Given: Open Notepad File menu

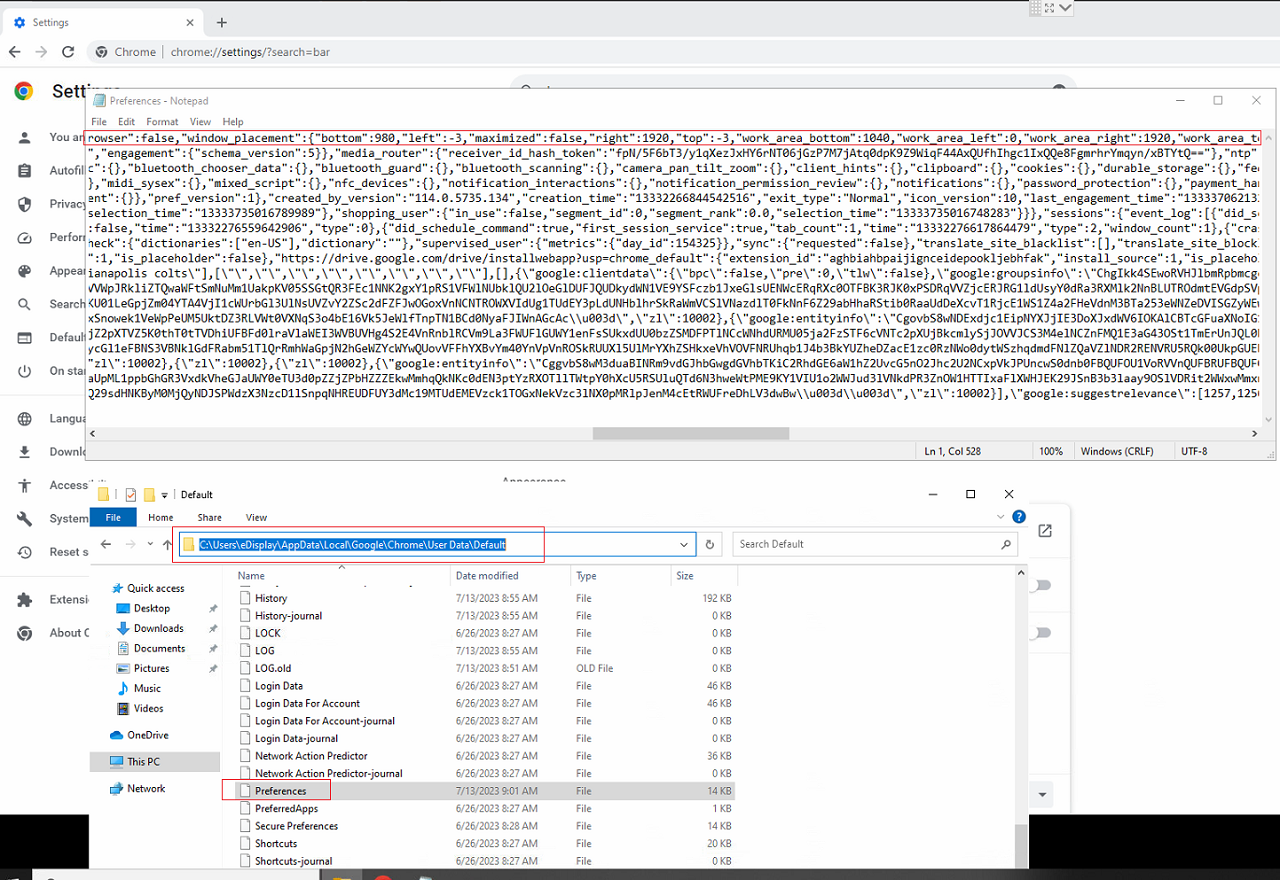Looking at the screenshot, I should point(98,122).
